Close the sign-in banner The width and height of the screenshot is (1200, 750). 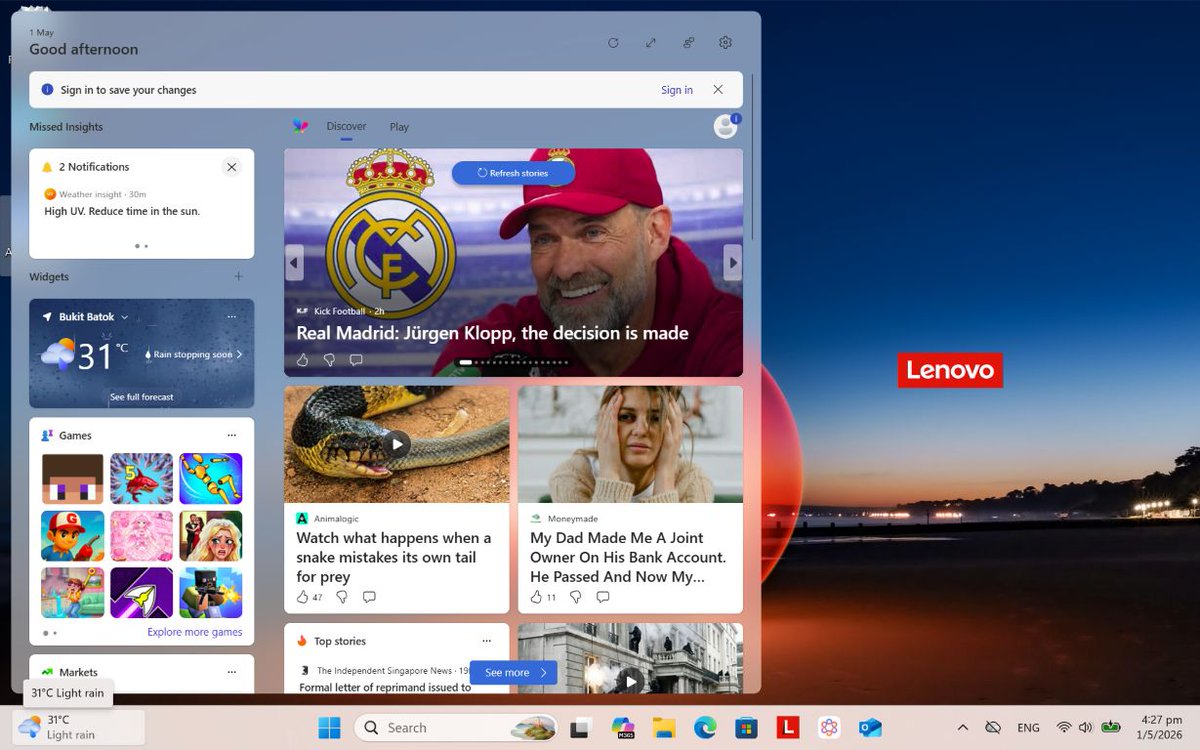tap(718, 90)
